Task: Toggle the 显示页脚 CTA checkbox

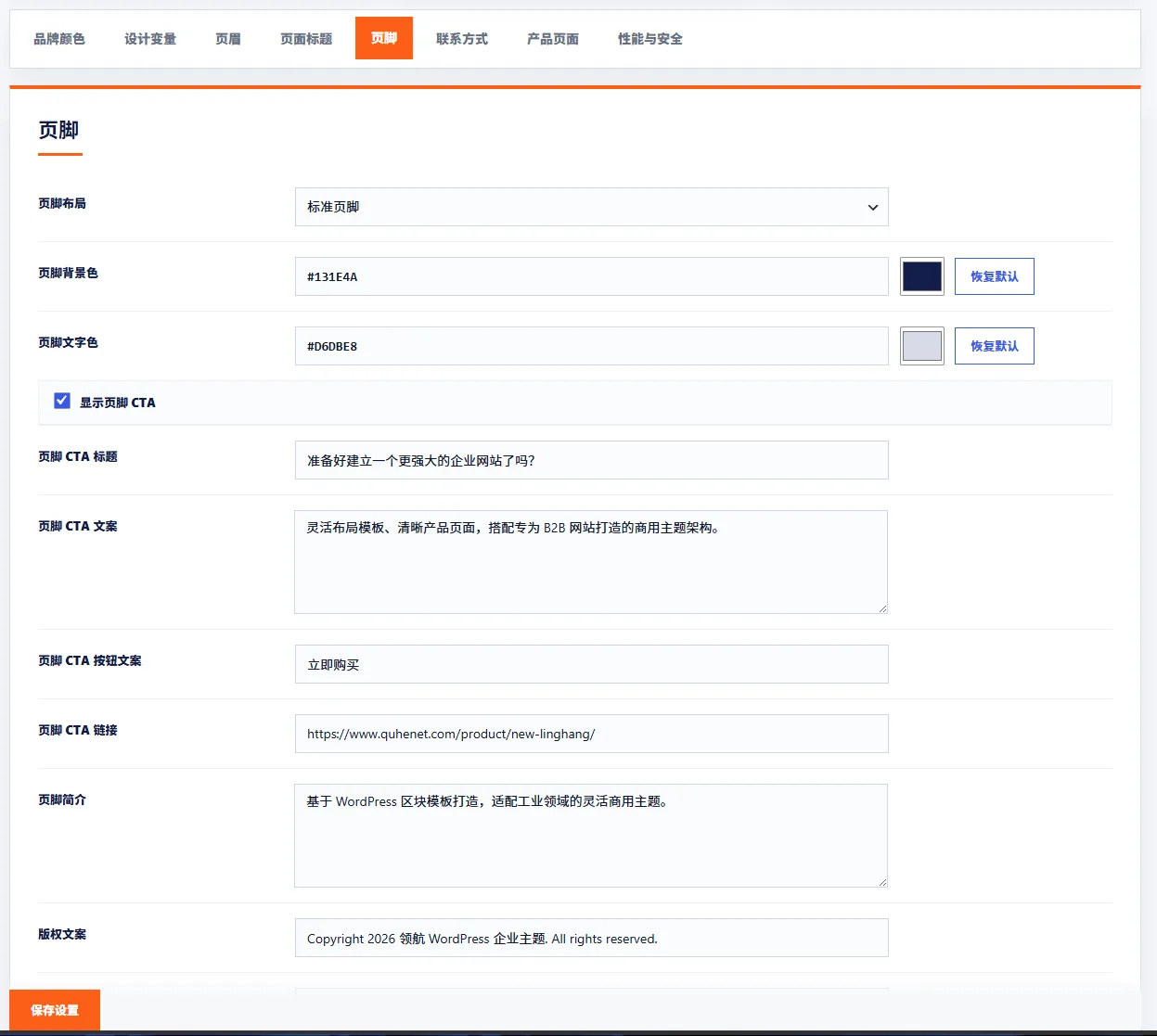Action: point(62,401)
